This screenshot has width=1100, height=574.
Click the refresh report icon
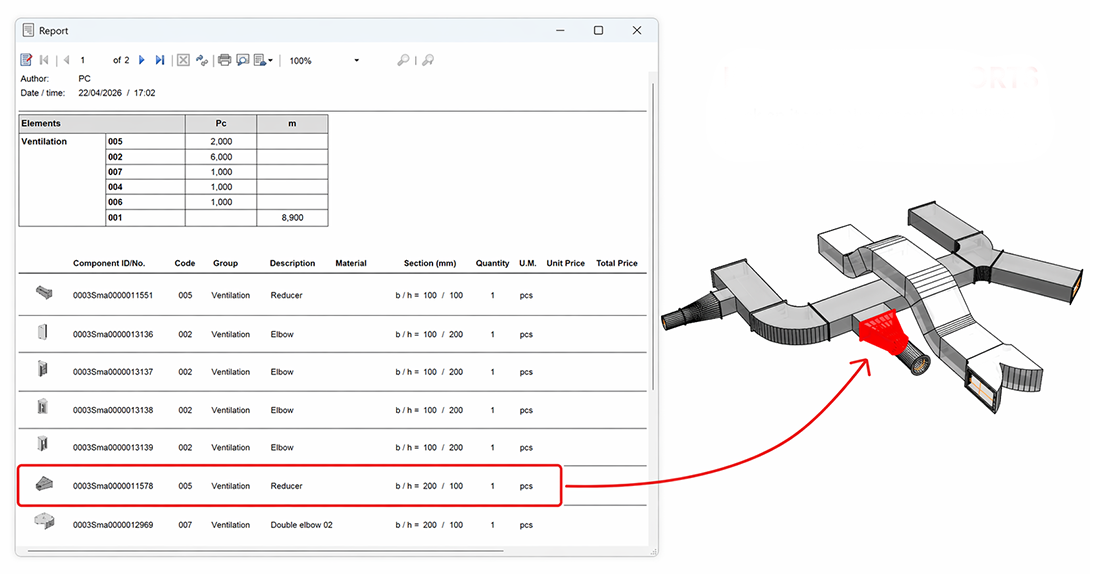pos(202,60)
